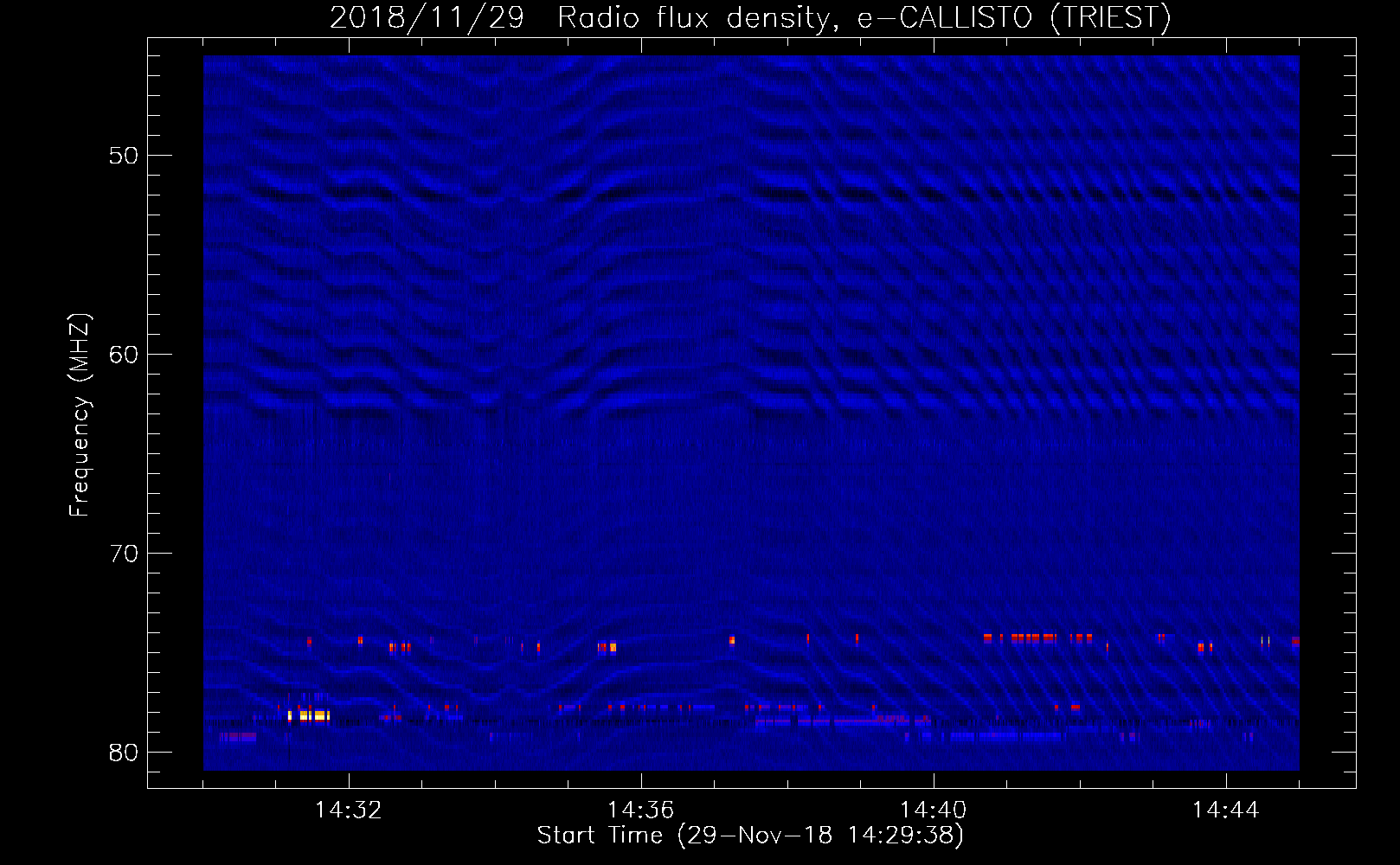Viewport: 1400px width, 865px height.
Task: Click the 14:36 time tick label
Action: pos(640,811)
